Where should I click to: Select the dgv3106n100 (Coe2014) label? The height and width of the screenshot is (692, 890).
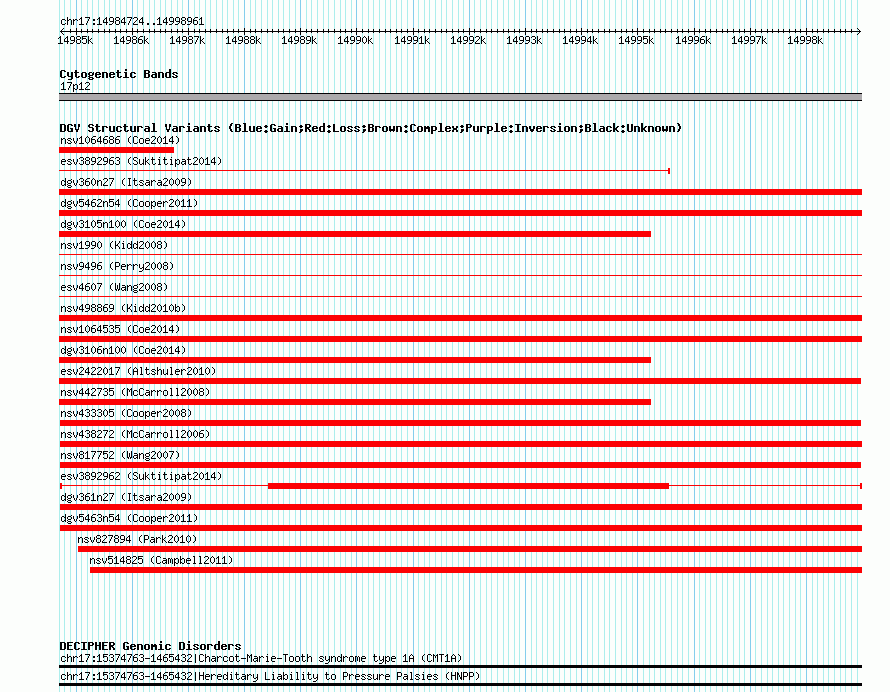pyautogui.click(x=123, y=350)
